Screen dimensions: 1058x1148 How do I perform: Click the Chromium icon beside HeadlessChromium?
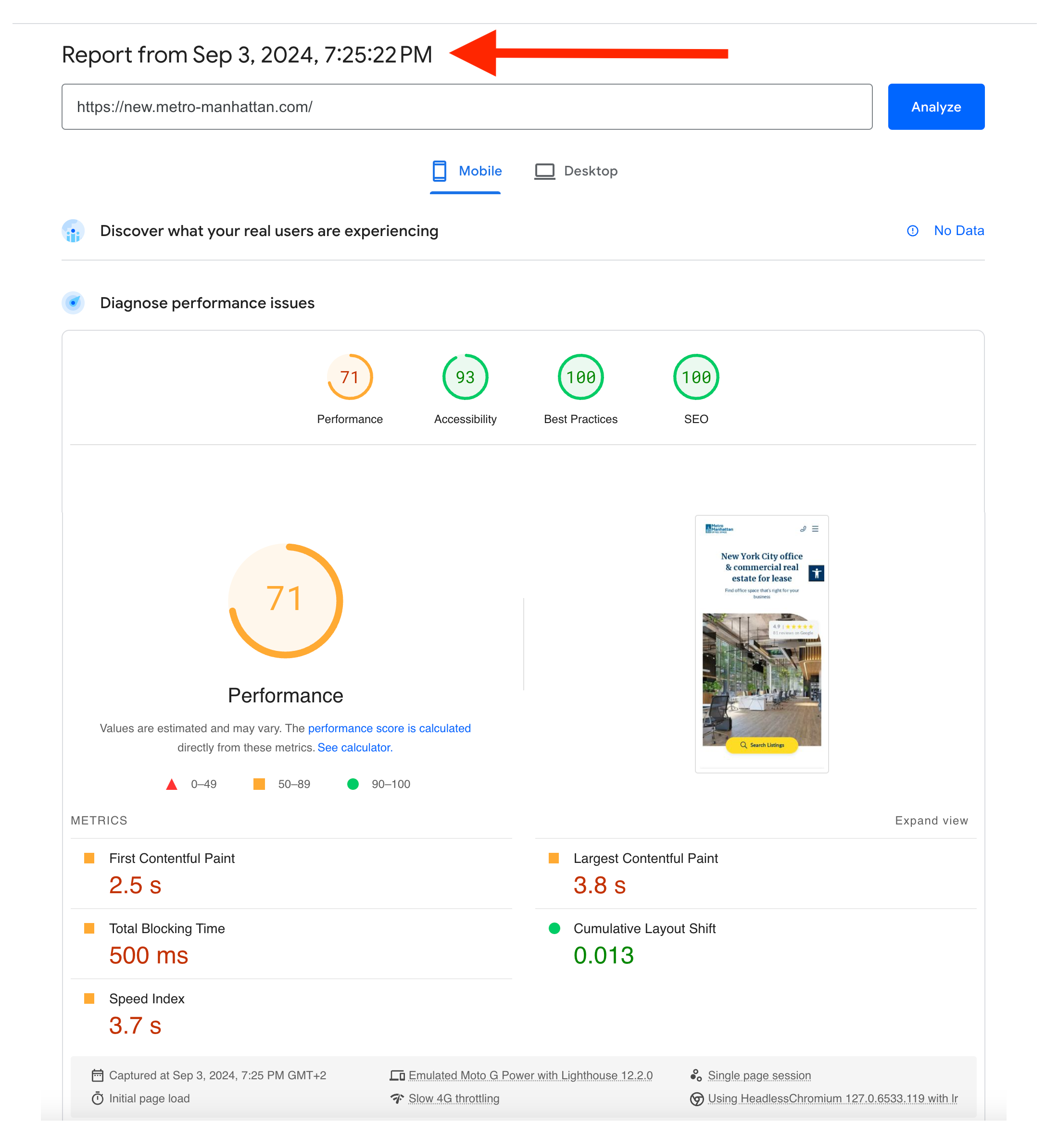point(697,1099)
